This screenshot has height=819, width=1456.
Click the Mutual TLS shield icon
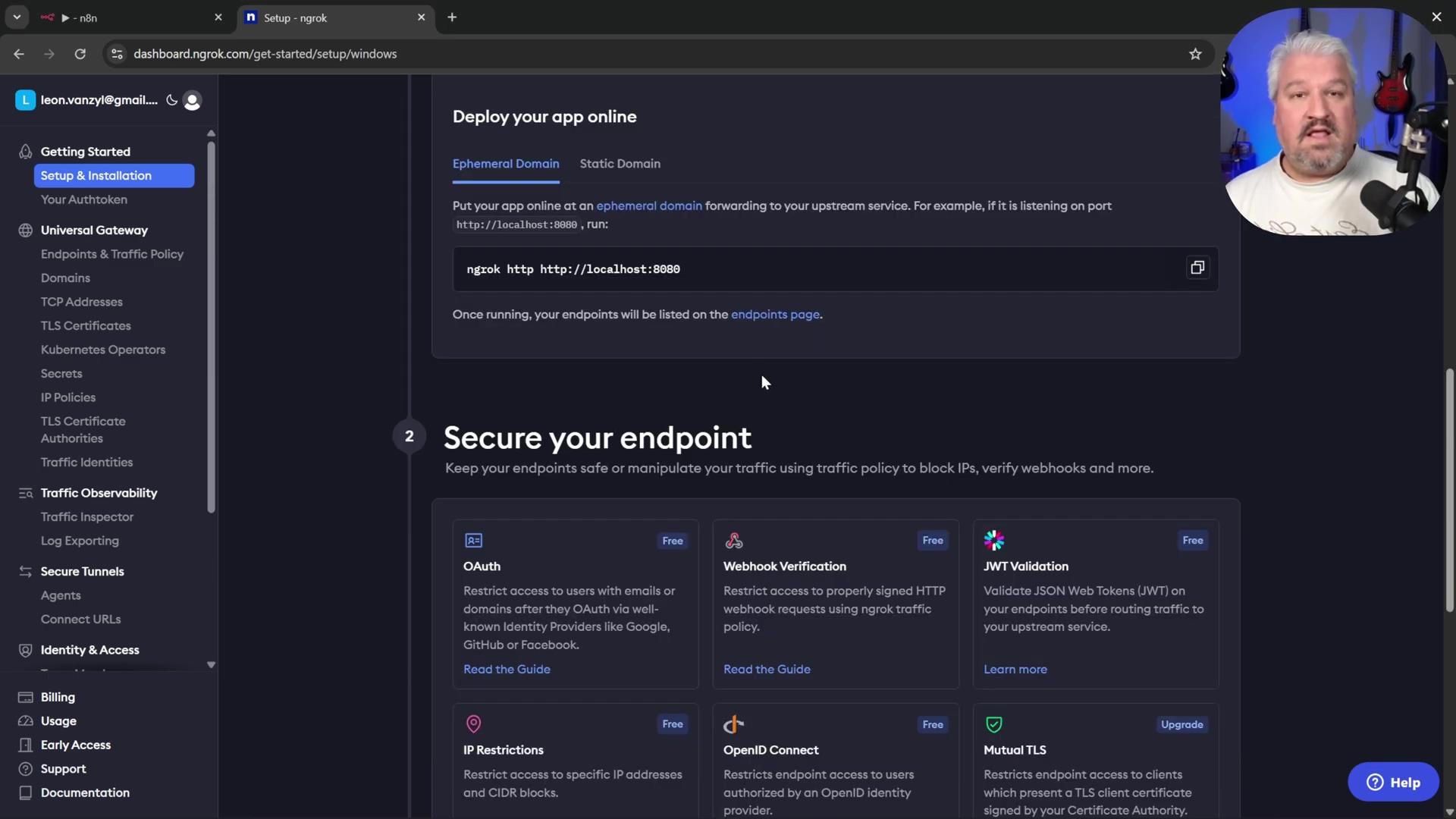click(x=993, y=724)
